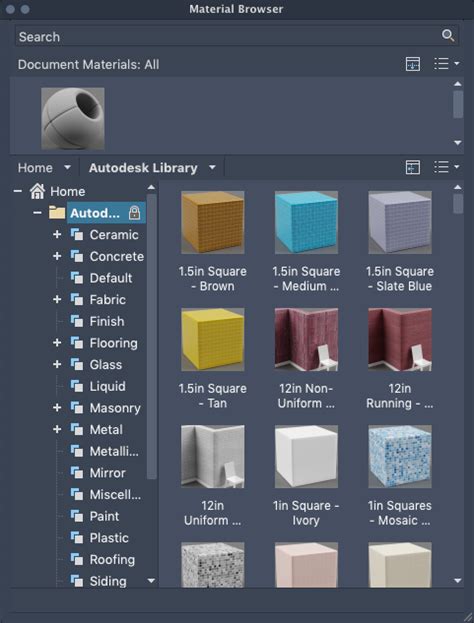Select the Concrete category
Image resolution: width=474 pixels, height=623 pixels.
[x=116, y=257]
